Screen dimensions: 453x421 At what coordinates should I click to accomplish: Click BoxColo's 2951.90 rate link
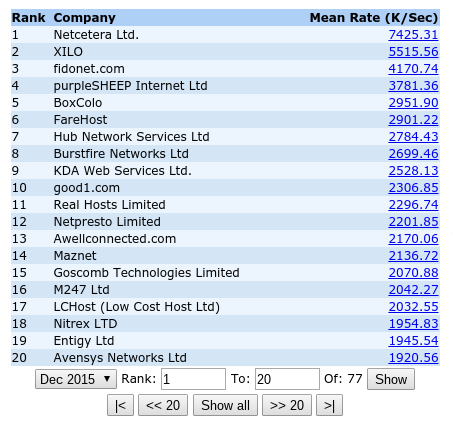click(x=413, y=103)
